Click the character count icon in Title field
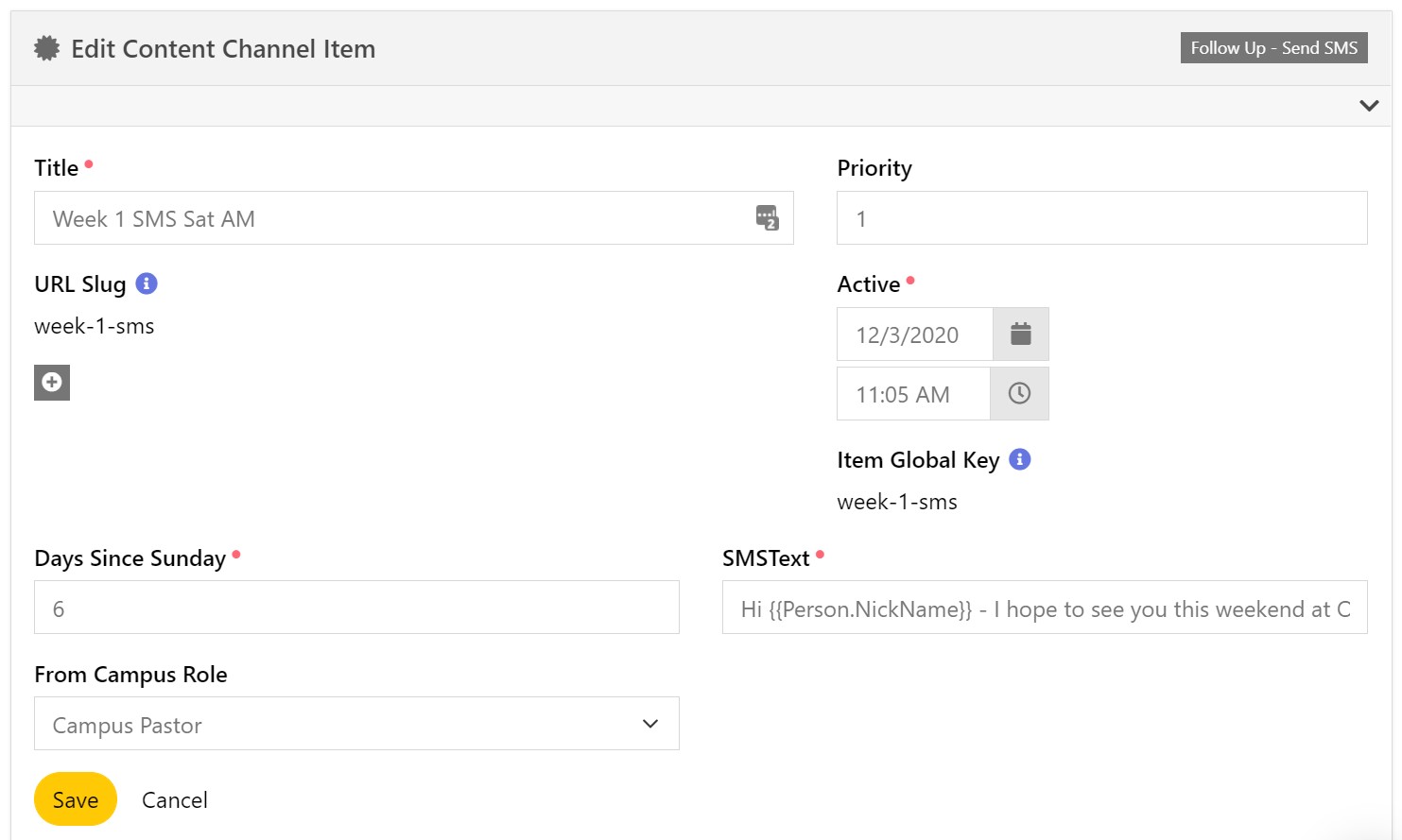The image size is (1402, 840). coord(768,218)
